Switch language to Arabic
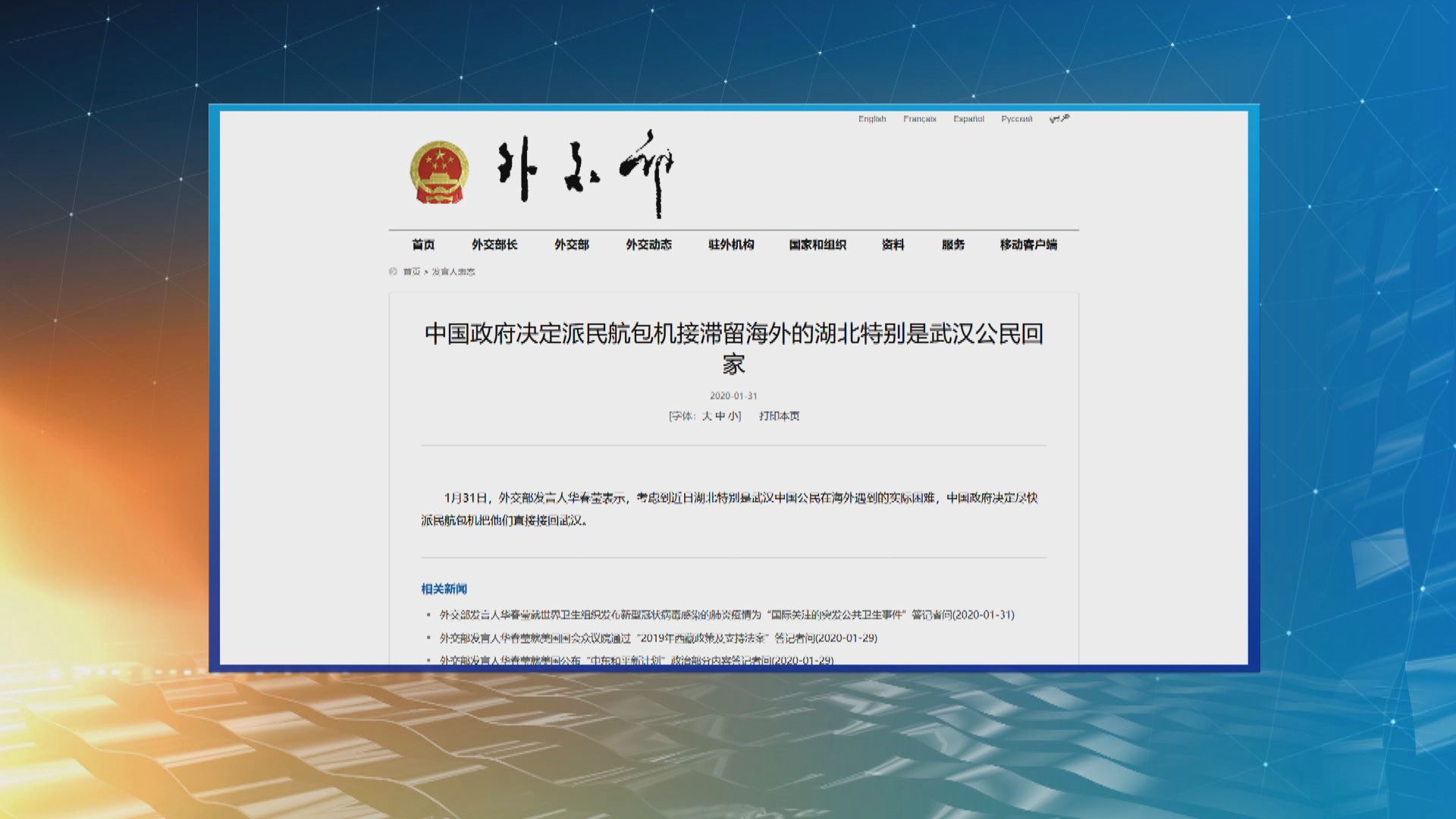The width and height of the screenshot is (1456, 819). pyautogui.click(x=1059, y=119)
